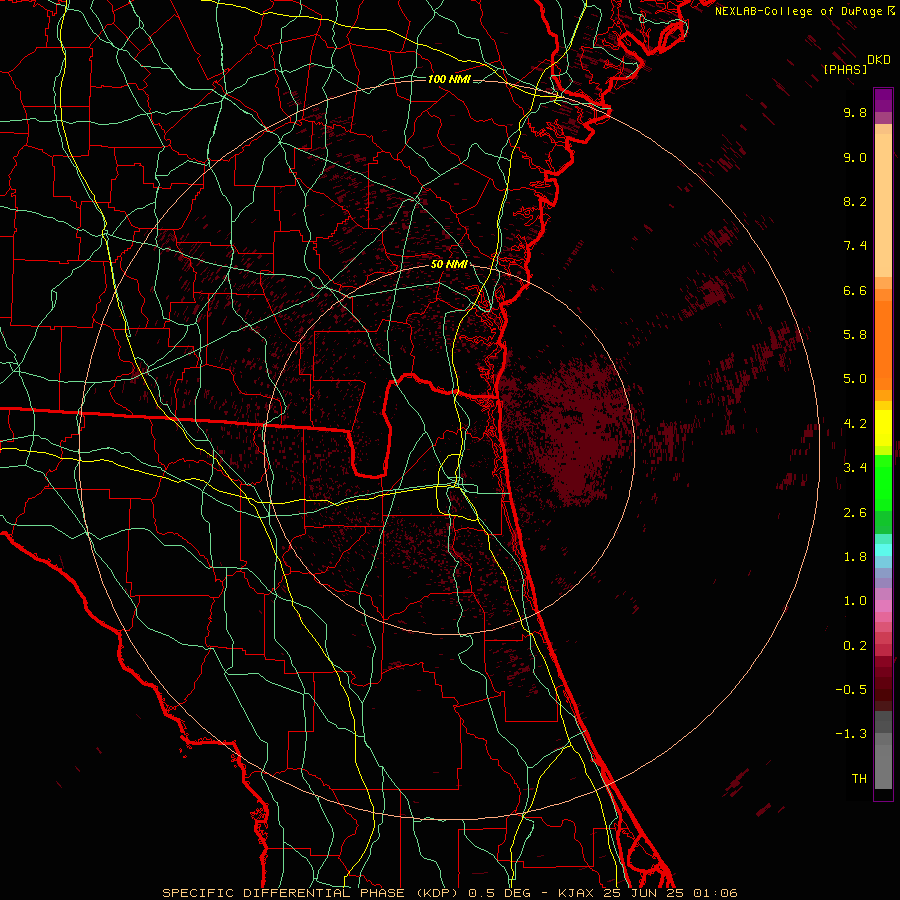Viewport: 900px width, 900px height.
Task: Select the 7.4 scale label
Action: (855, 246)
